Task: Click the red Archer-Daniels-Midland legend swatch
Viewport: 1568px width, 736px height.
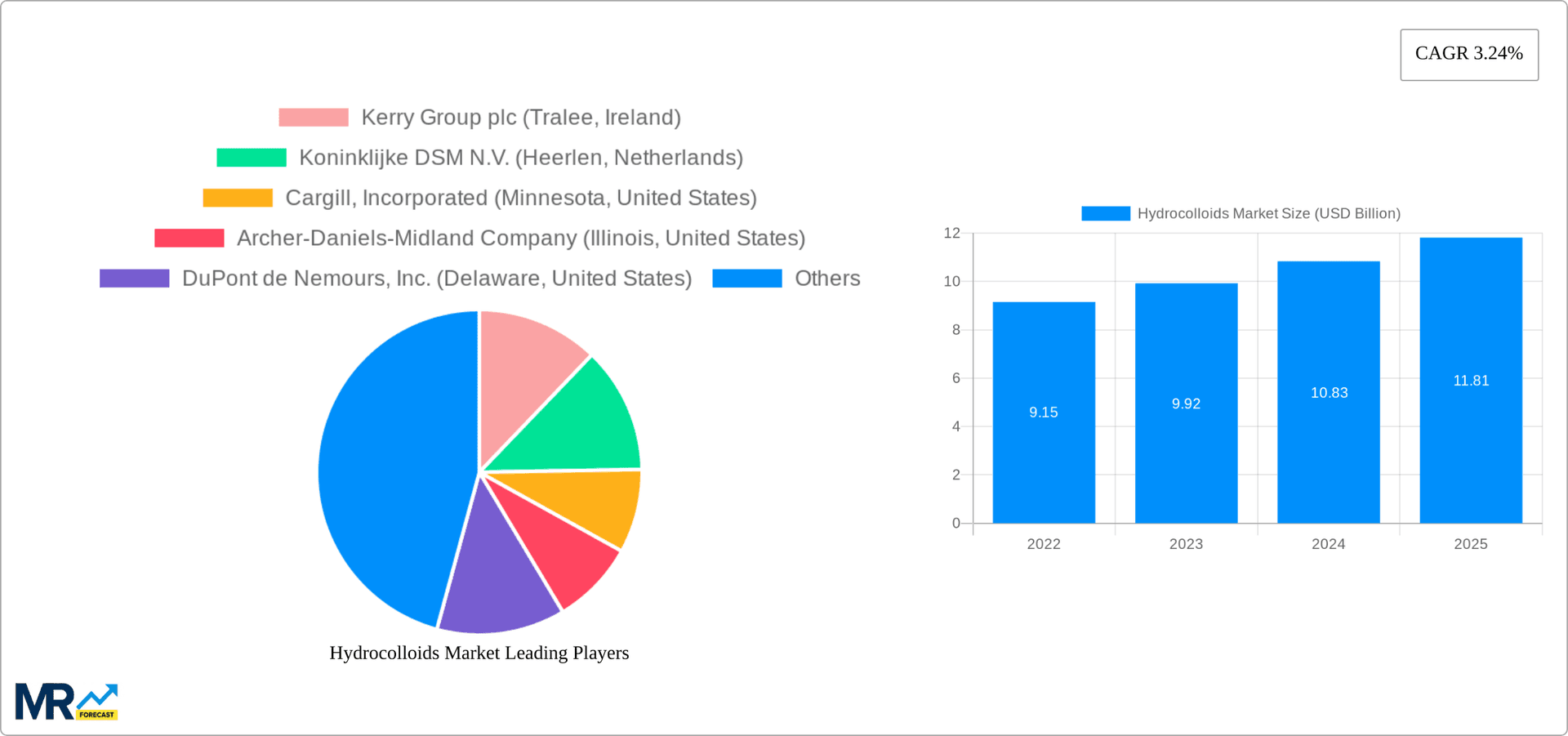Action: [x=189, y=238]
